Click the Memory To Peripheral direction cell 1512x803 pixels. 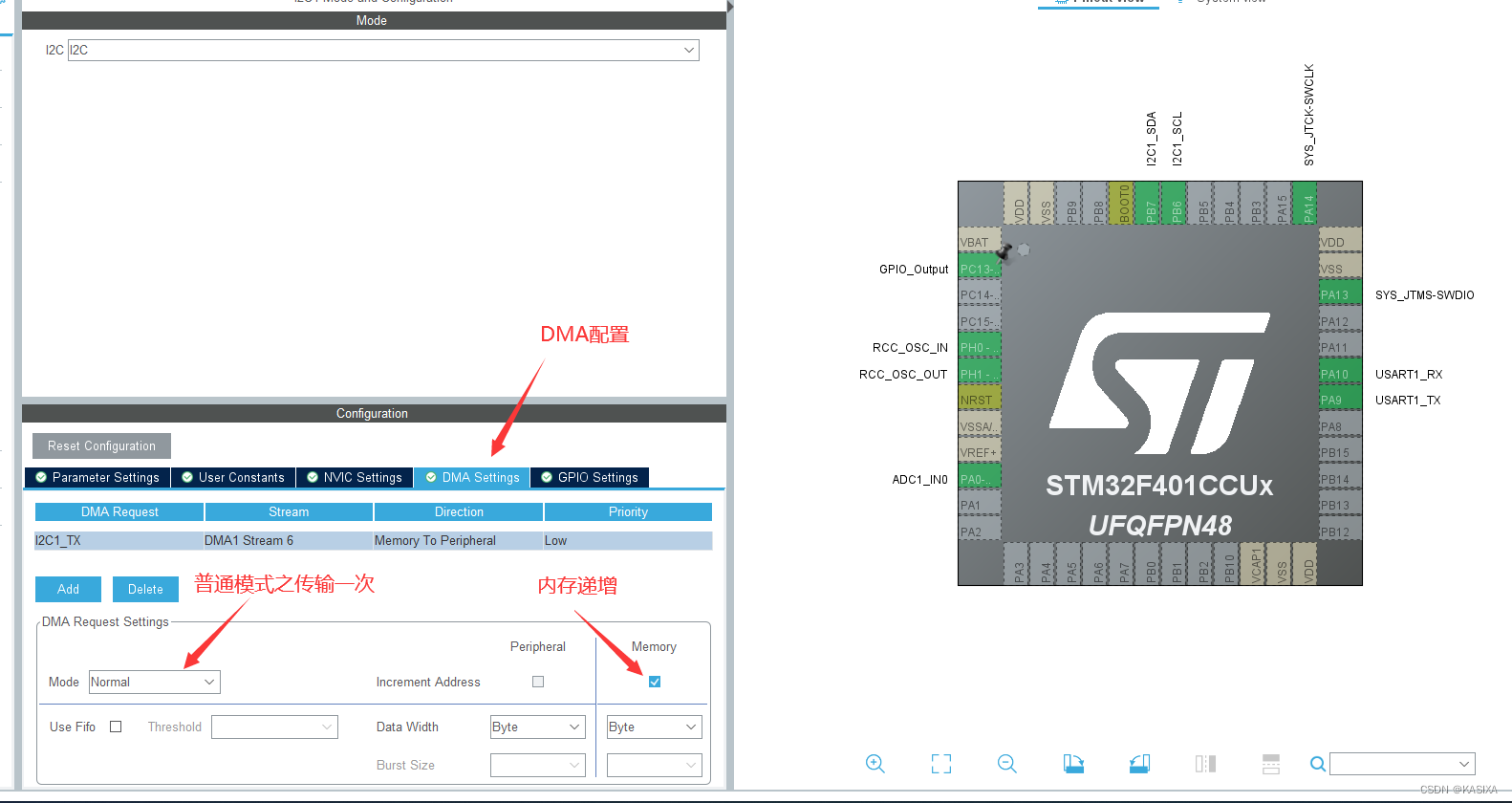point(458,540)
